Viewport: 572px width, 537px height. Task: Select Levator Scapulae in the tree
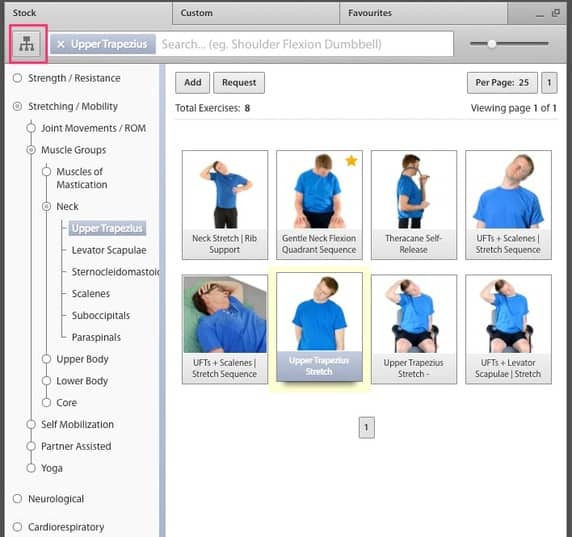point(109,250)
